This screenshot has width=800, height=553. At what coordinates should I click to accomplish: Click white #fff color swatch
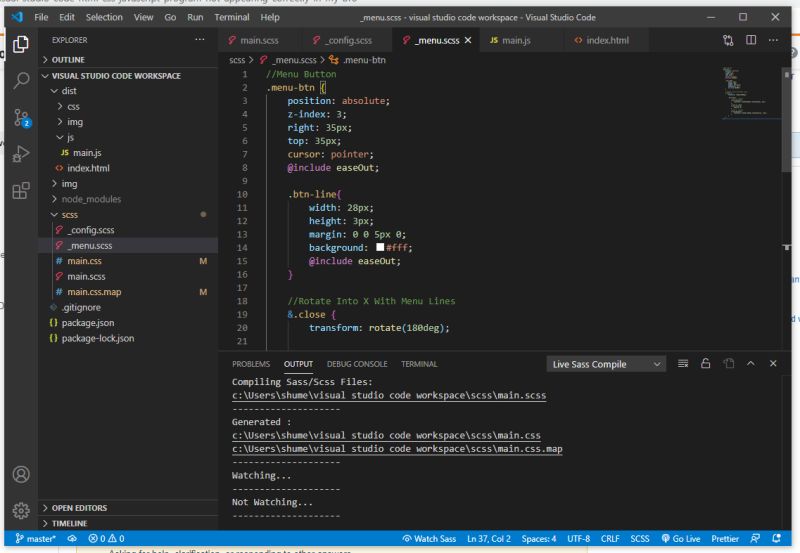[380, 247]
